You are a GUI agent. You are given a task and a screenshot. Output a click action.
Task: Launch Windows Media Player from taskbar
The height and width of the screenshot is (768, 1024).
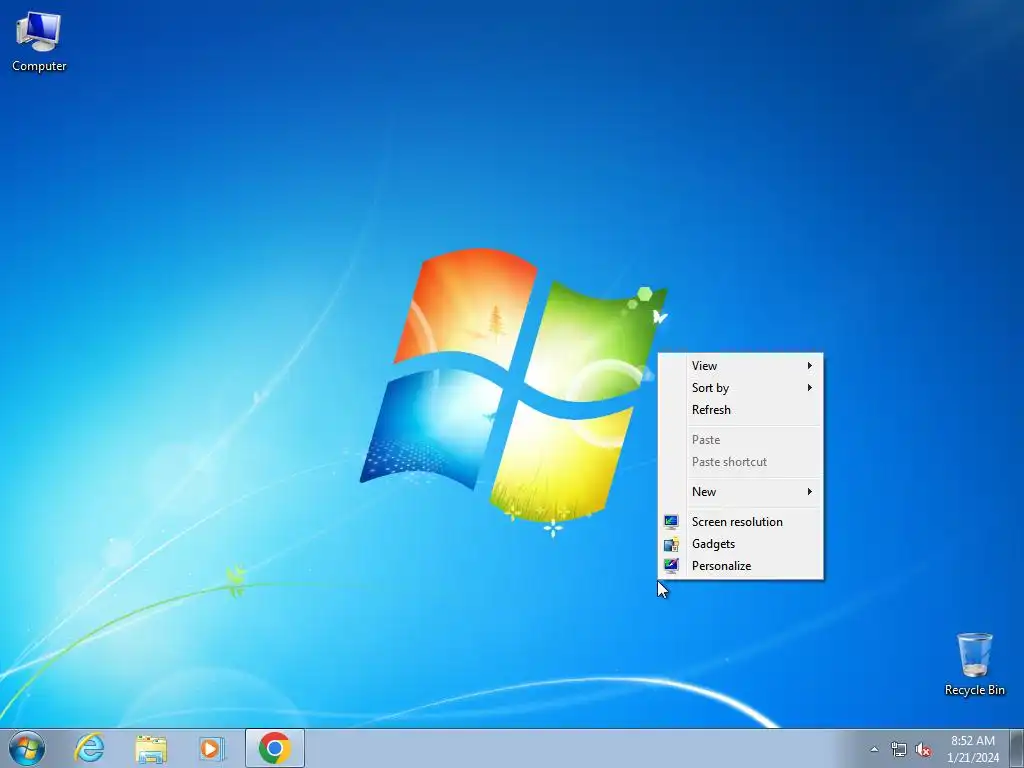pyautogui.click(x=212, y=748)
